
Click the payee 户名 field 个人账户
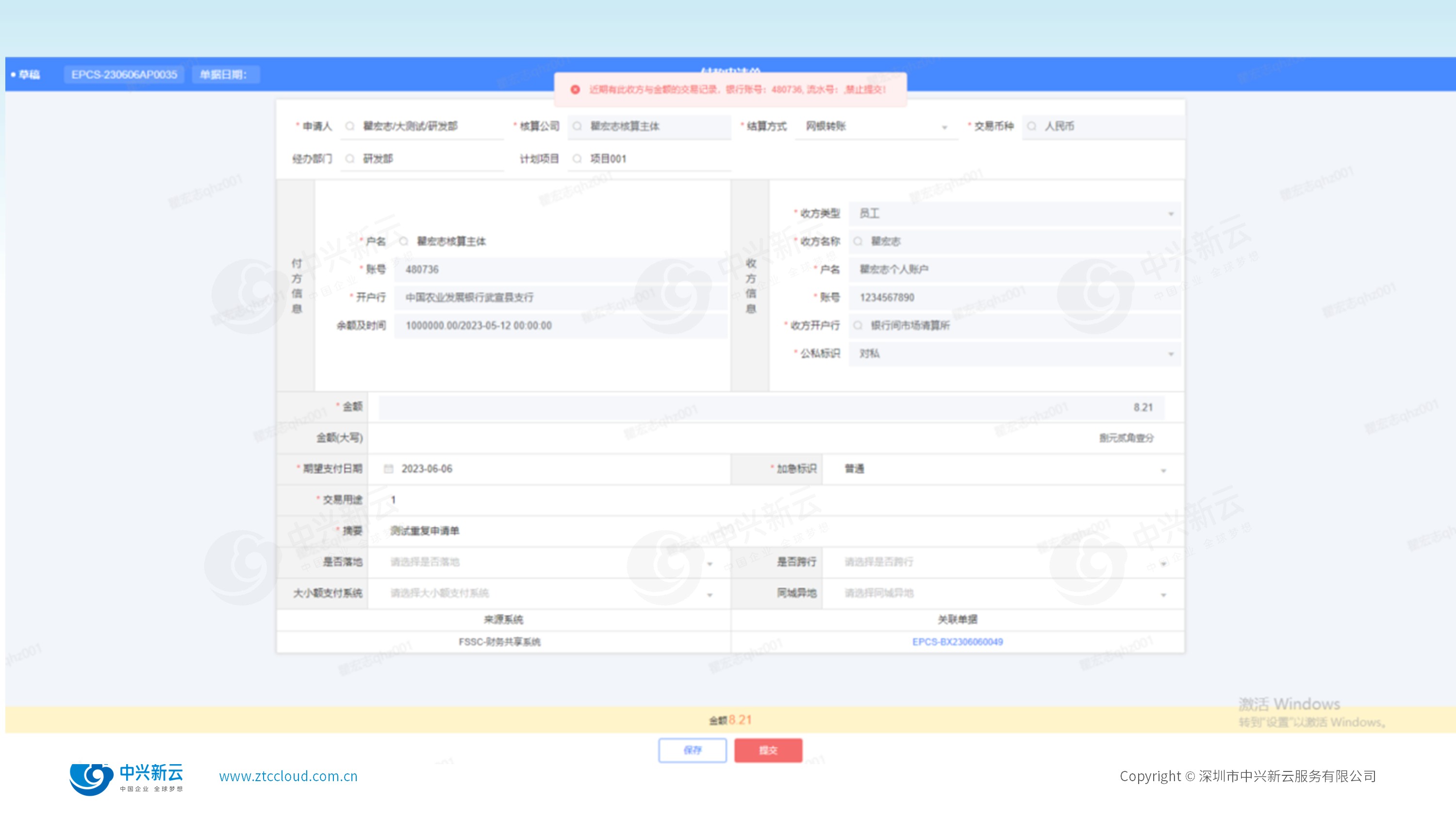click(x=1014, y=269)
